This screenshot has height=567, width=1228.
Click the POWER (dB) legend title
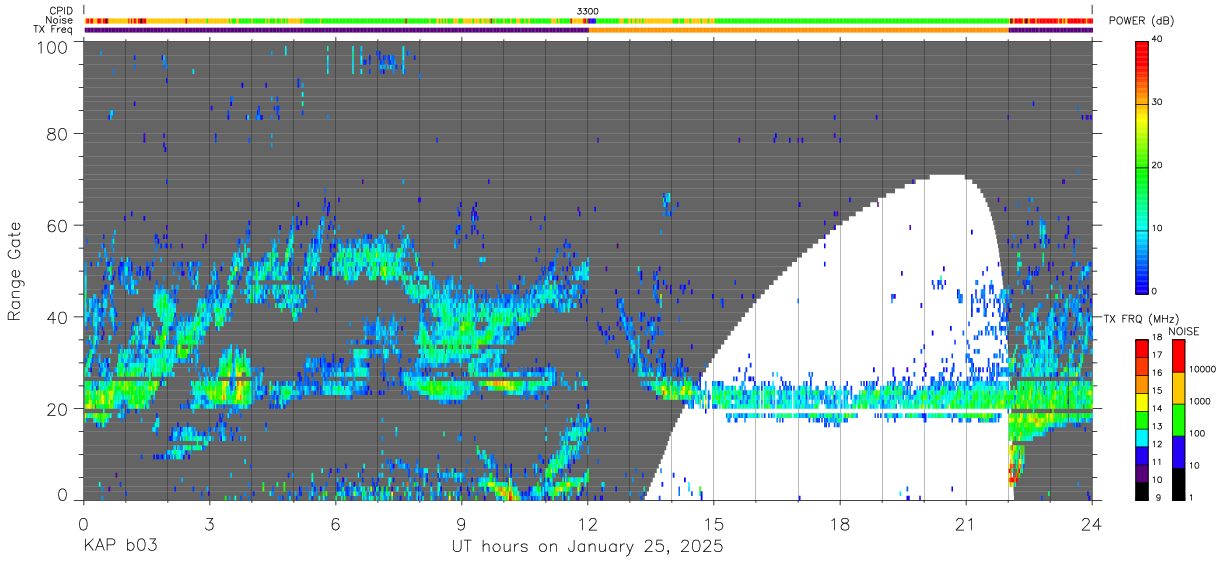(1142, 21)
